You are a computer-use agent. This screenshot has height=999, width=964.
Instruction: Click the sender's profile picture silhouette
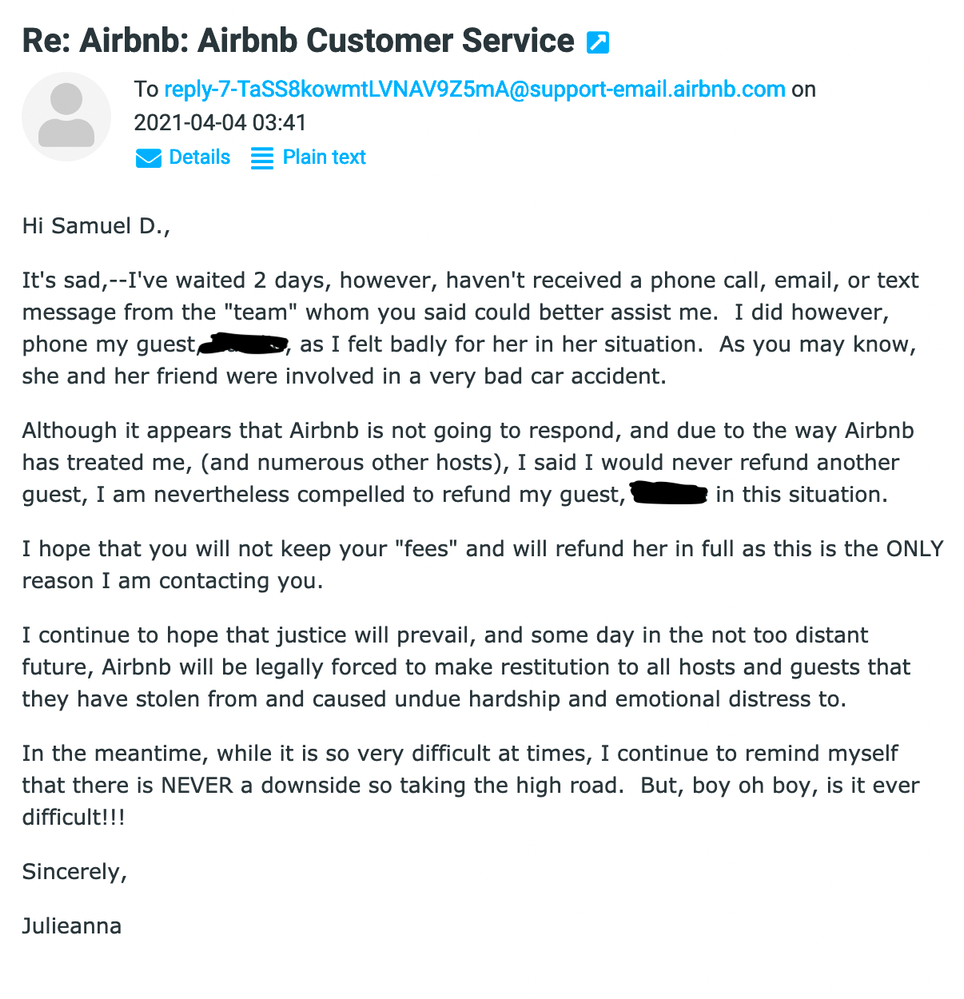[x=66, y=116]
